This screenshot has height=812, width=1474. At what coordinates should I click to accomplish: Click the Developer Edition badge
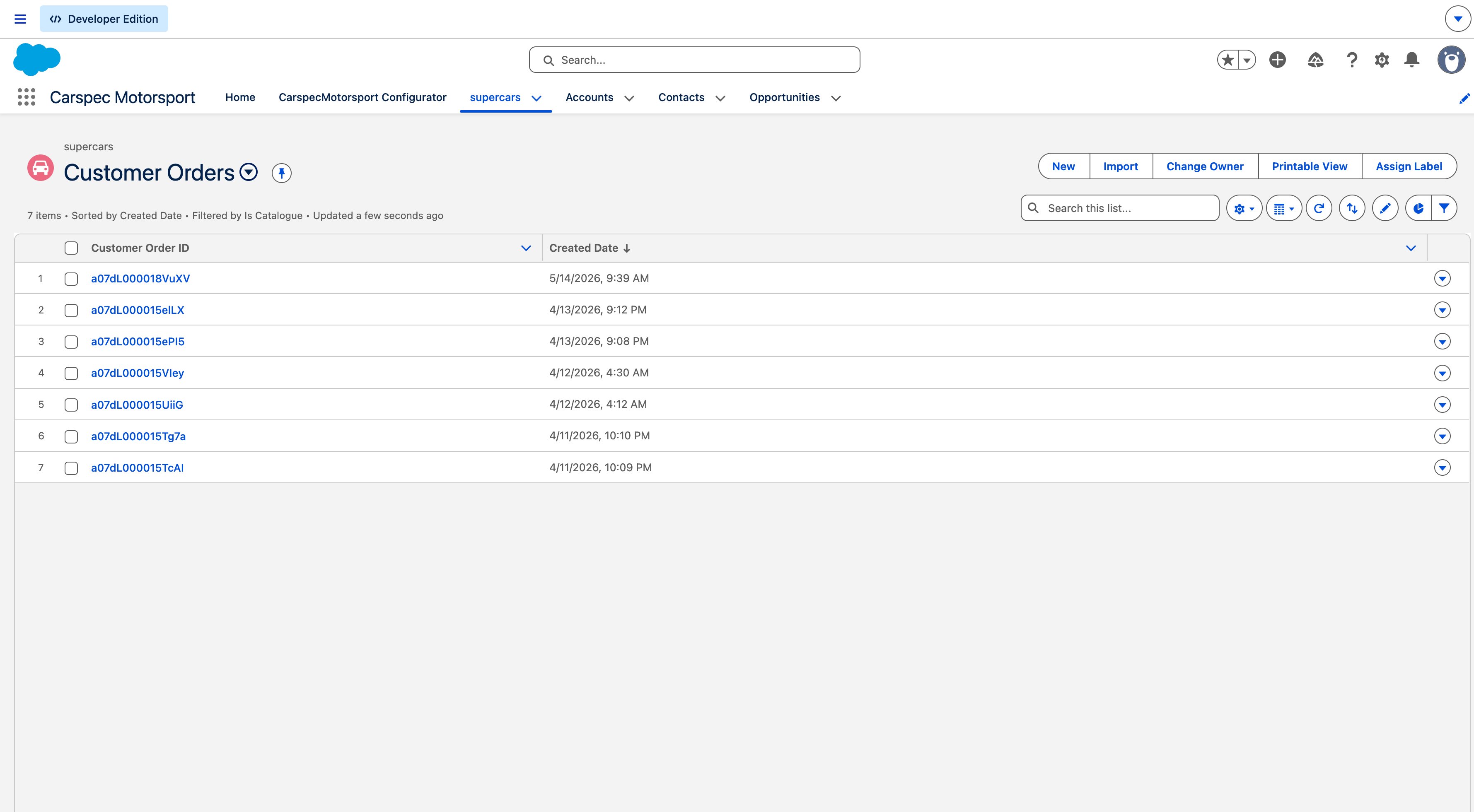tap(104, 19)
